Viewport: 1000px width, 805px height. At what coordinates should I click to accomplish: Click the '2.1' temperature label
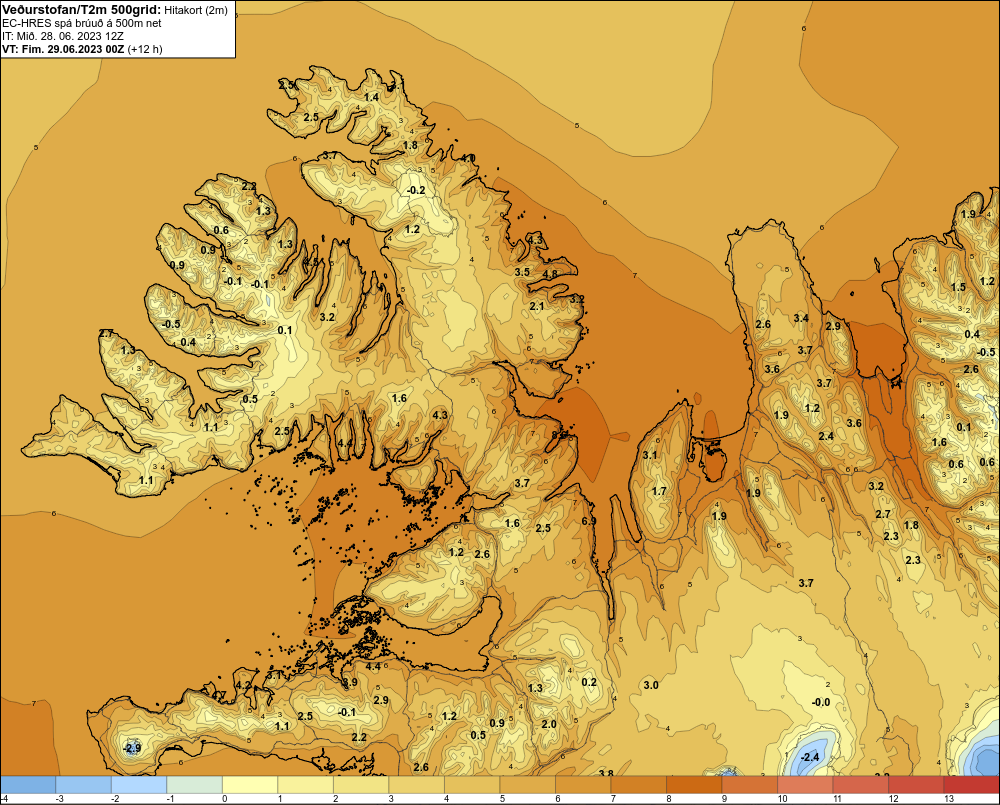[537, 307]
